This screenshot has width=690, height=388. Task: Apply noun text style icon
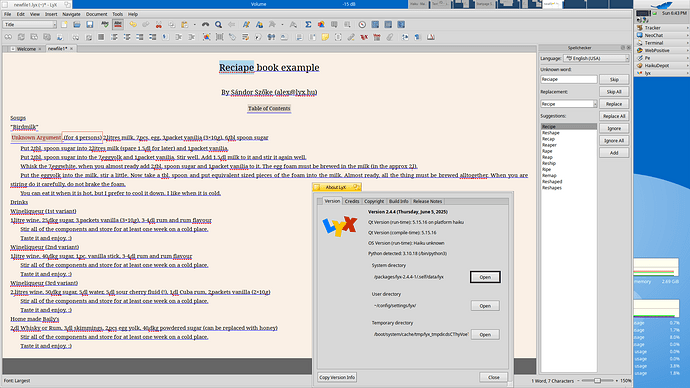point(259,25)
